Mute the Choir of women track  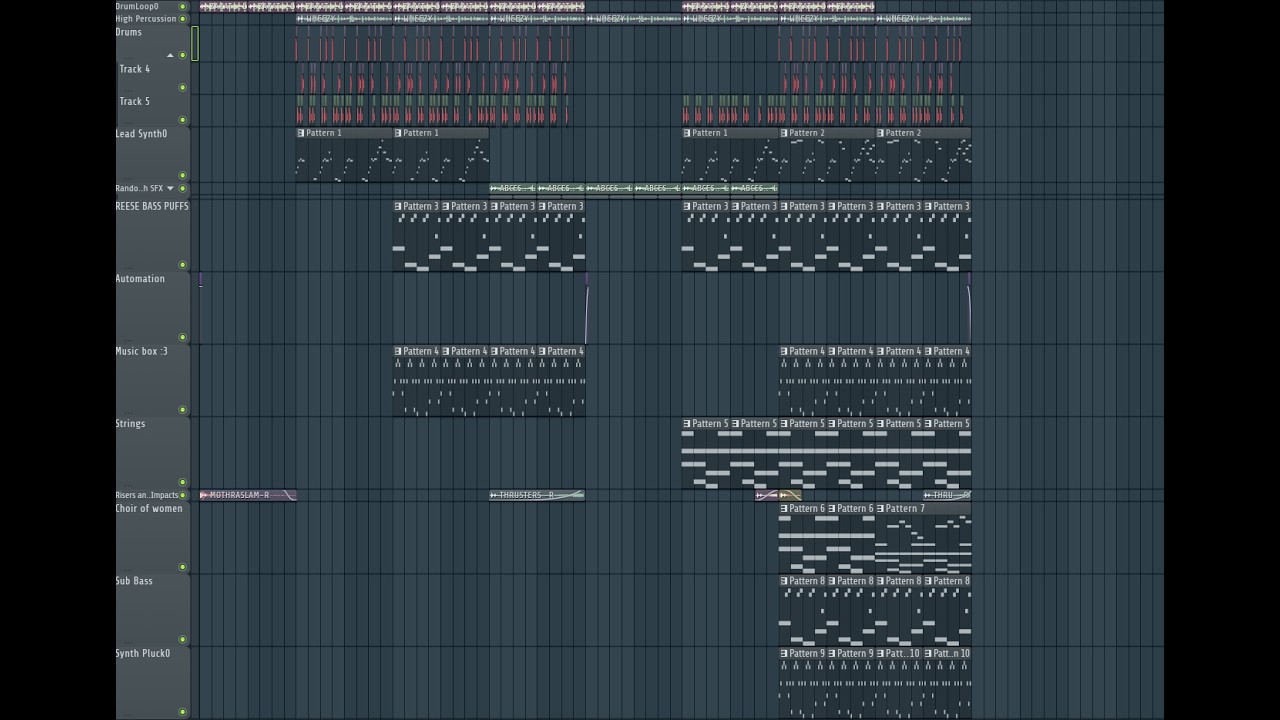coord(183,567)
